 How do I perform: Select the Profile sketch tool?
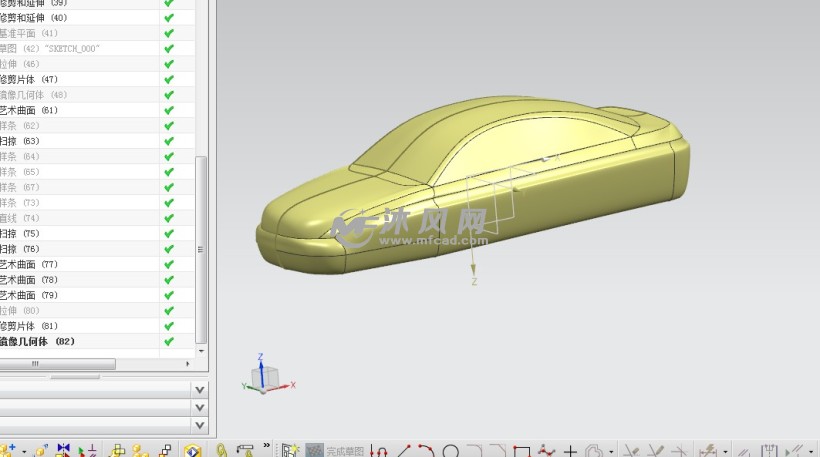click(x=379, y=450)
